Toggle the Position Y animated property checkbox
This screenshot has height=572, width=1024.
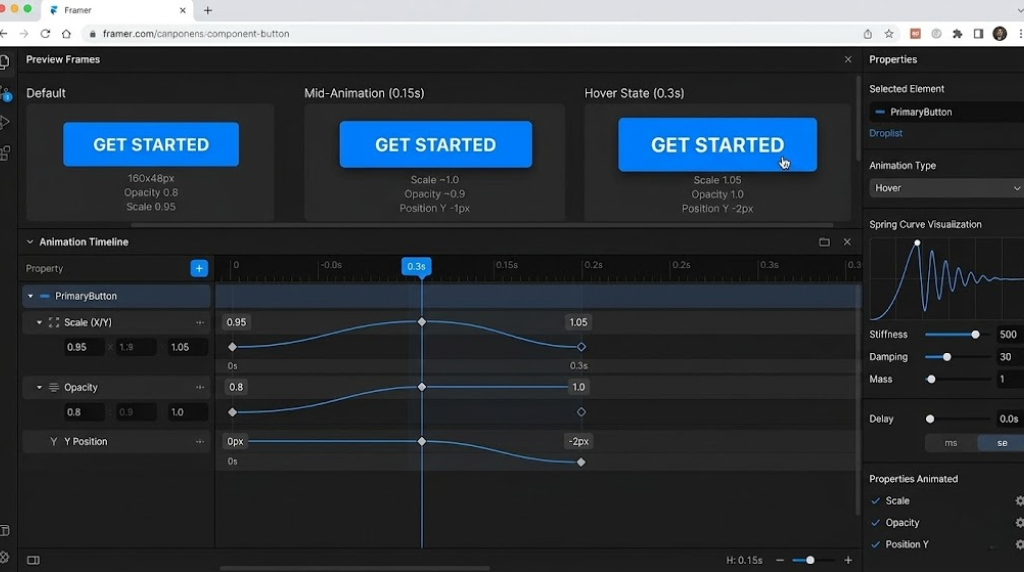tap(876, 545)
